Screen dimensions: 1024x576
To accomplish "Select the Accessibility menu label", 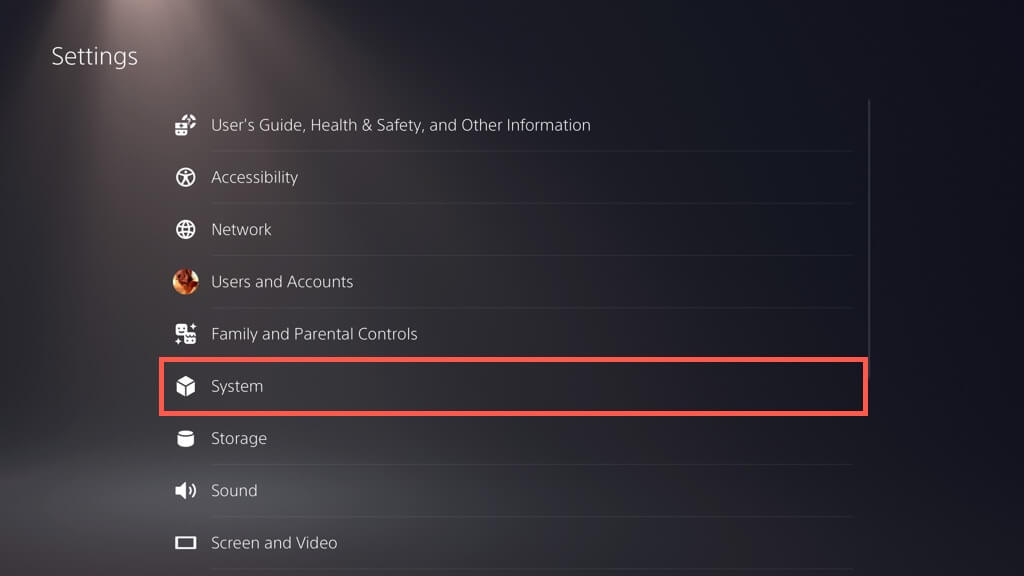I will click(x=254, y=177).
